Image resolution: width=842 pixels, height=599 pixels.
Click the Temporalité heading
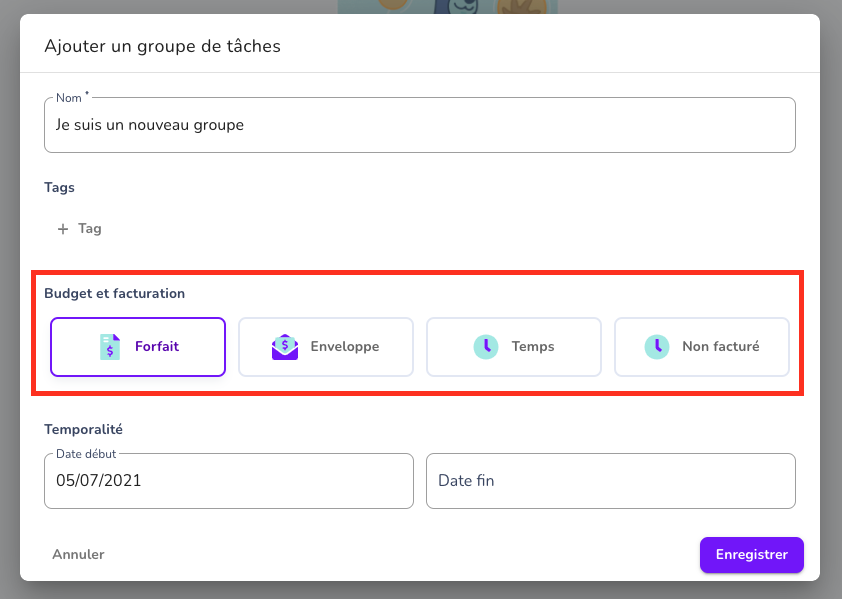[83, 429]
